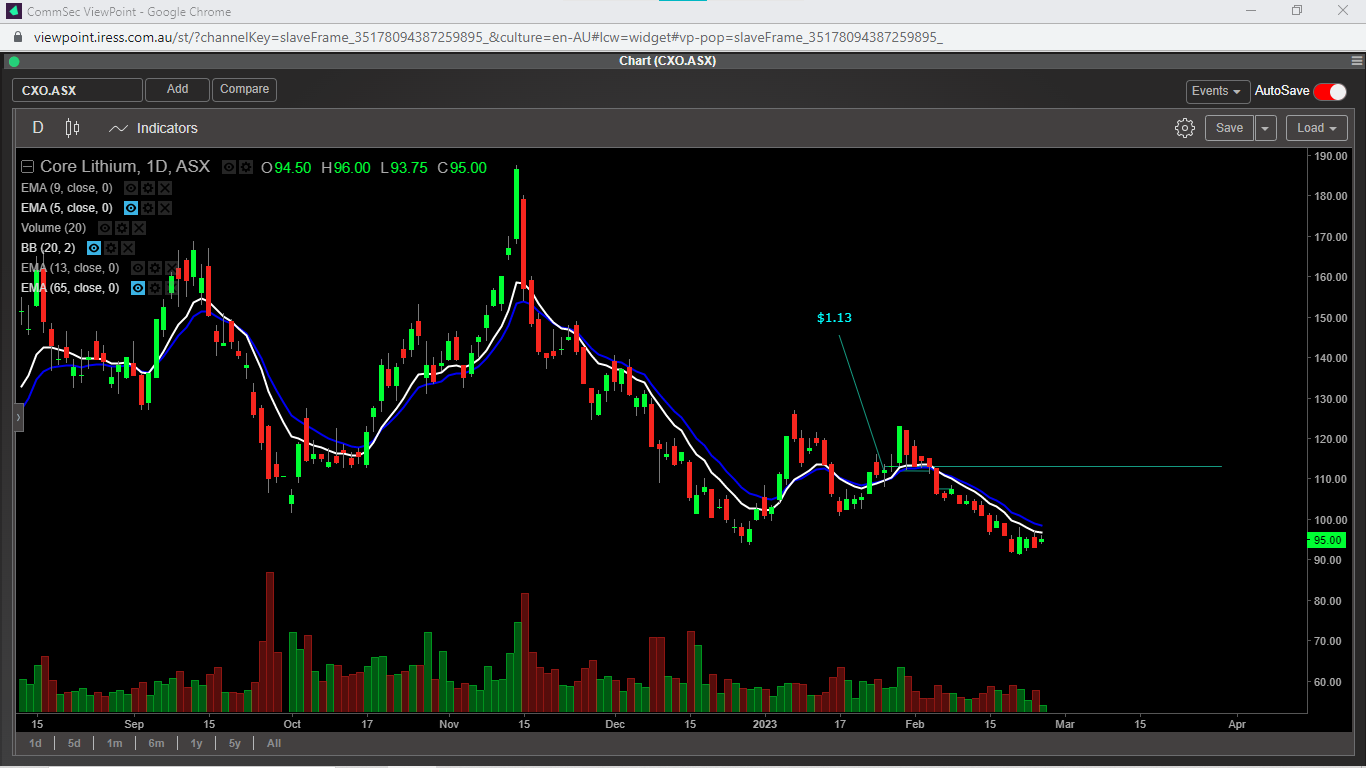
Task: Select the 5y time range
Action: coord(234,743)
